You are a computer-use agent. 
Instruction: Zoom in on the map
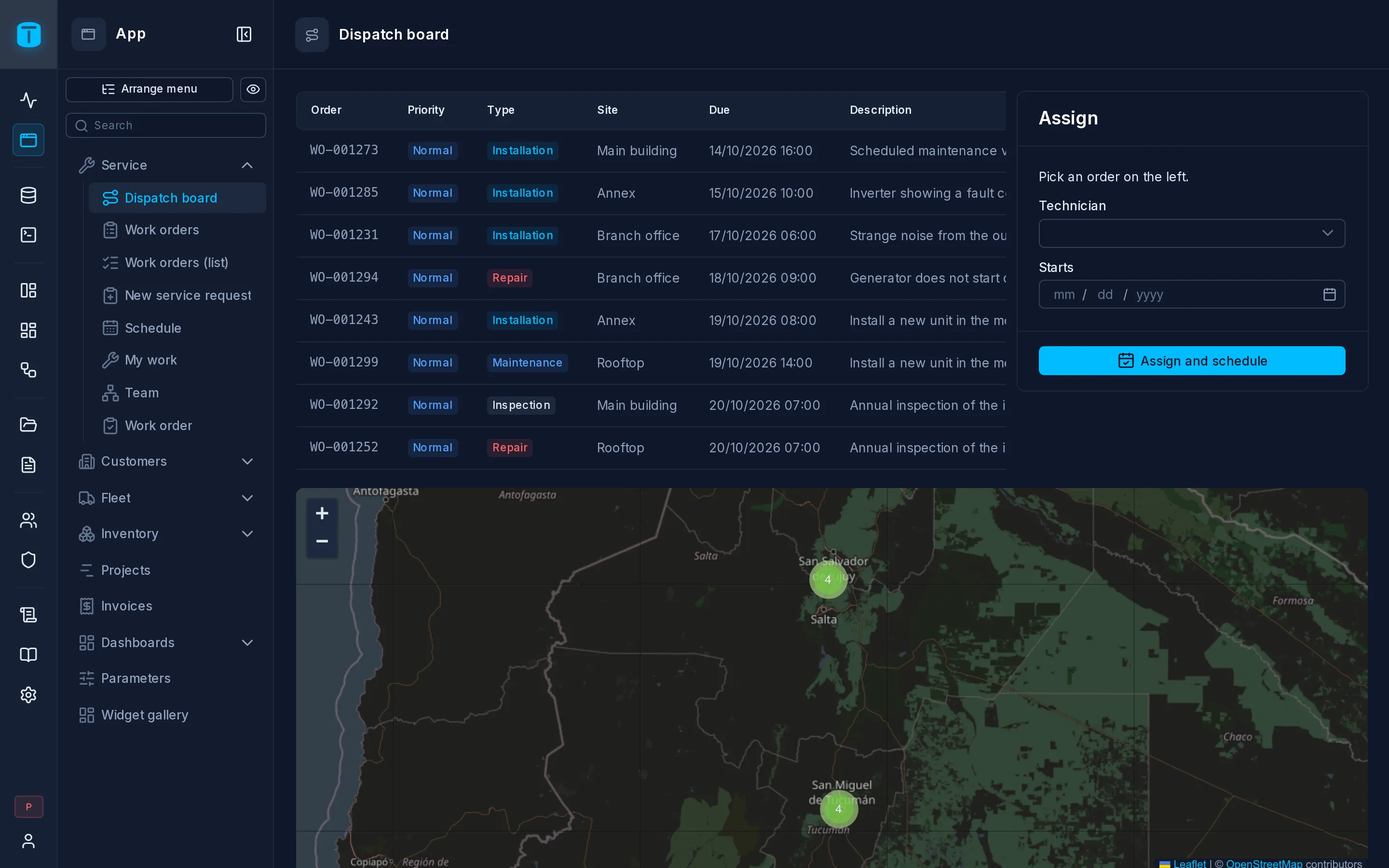[322, 513]
